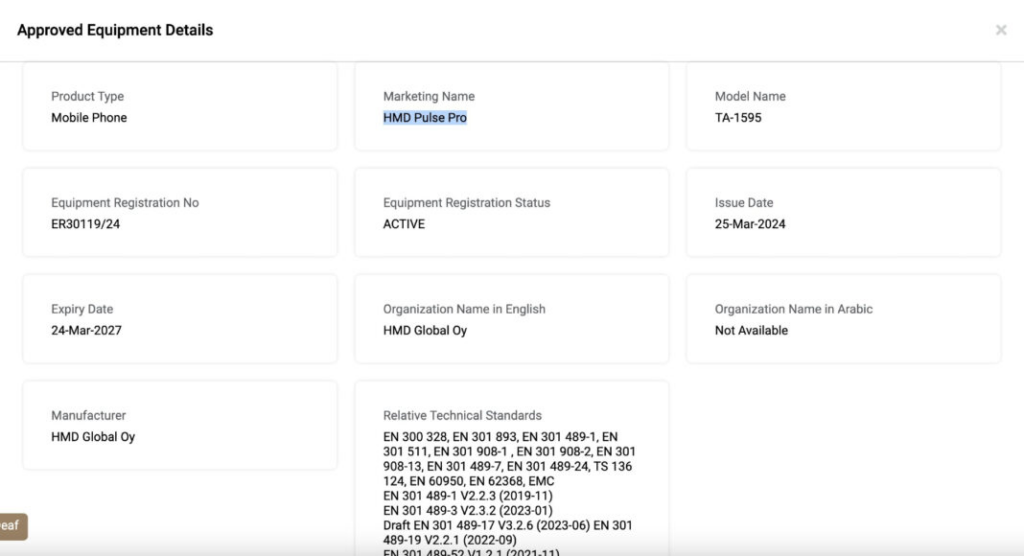Select the TA-1595 model name value
The width and height of the screenshot is (1024, 556).
[738, 118]
